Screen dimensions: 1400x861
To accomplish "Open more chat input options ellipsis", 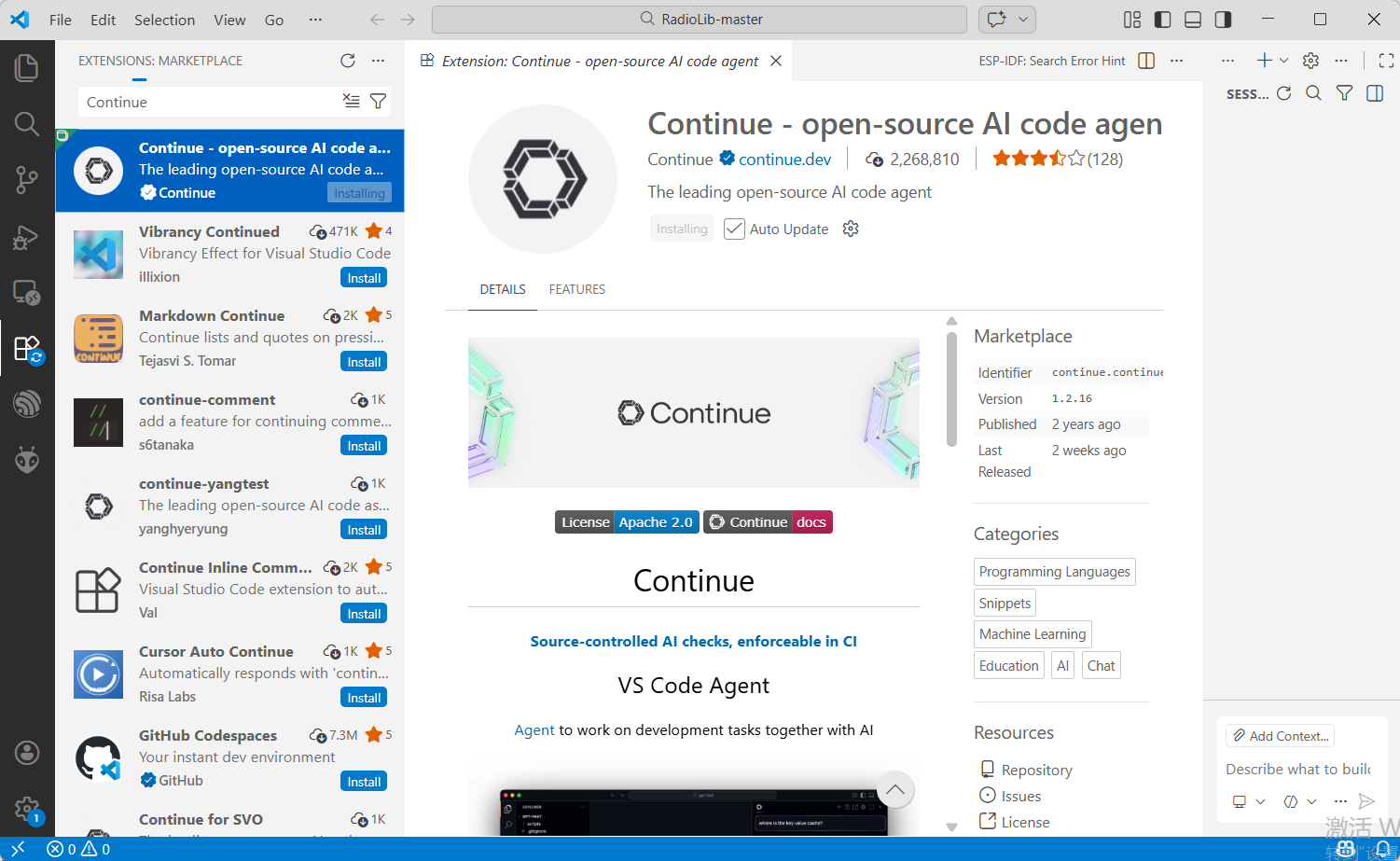I will [x=1340, y=801].
